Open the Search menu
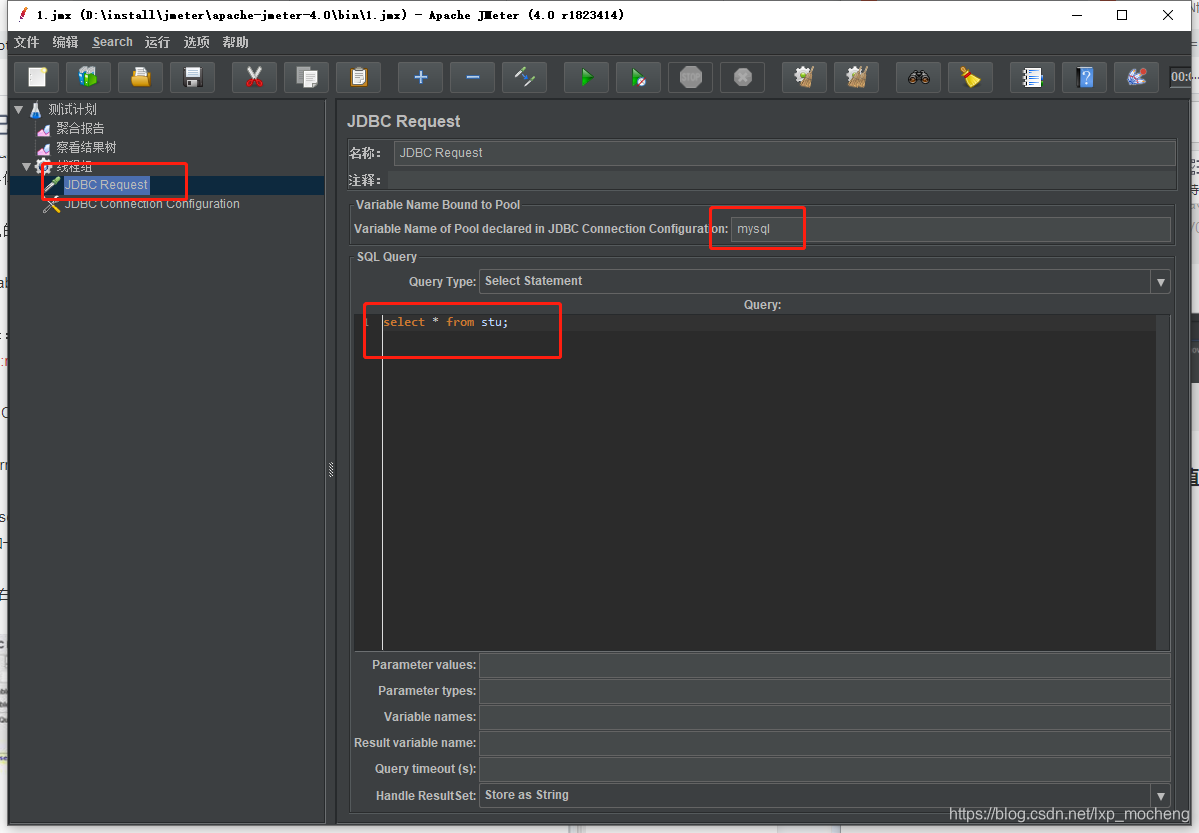 [x=112, y=42]
